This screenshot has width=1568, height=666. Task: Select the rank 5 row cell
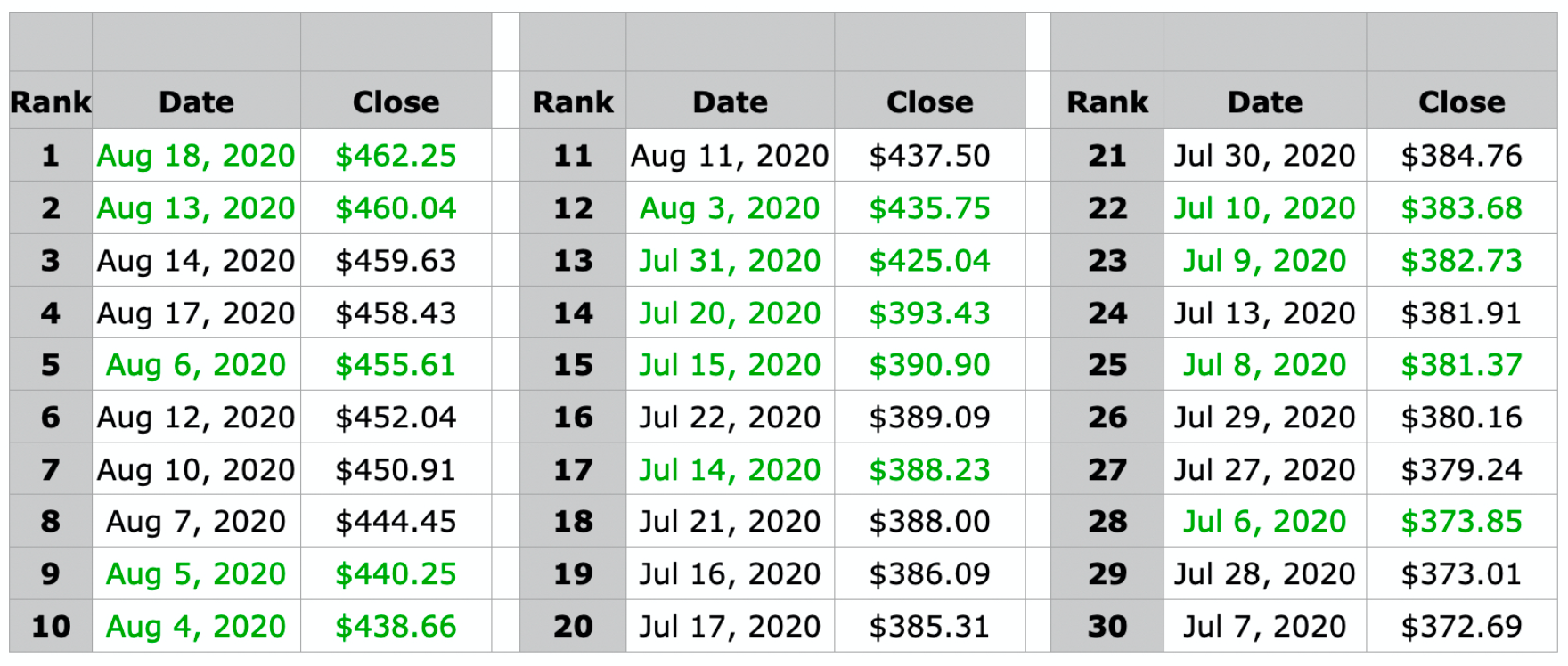pyautogui.click(x=50, y=365)
